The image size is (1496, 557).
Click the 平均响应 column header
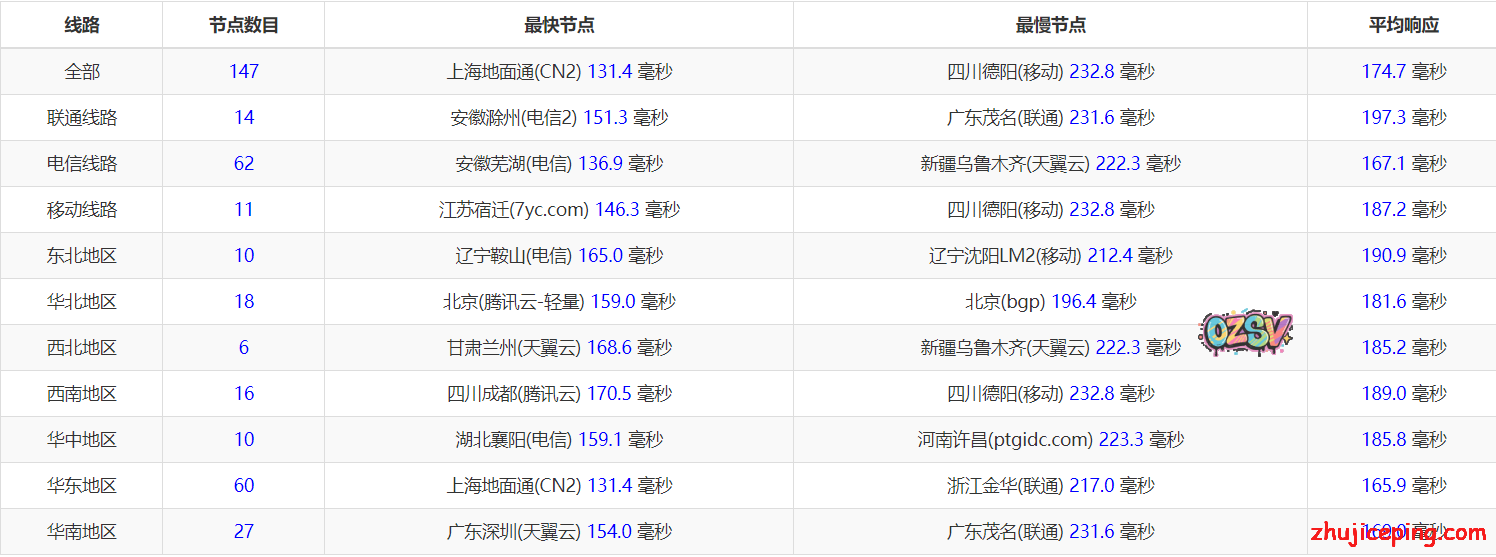coord(1403,25)
